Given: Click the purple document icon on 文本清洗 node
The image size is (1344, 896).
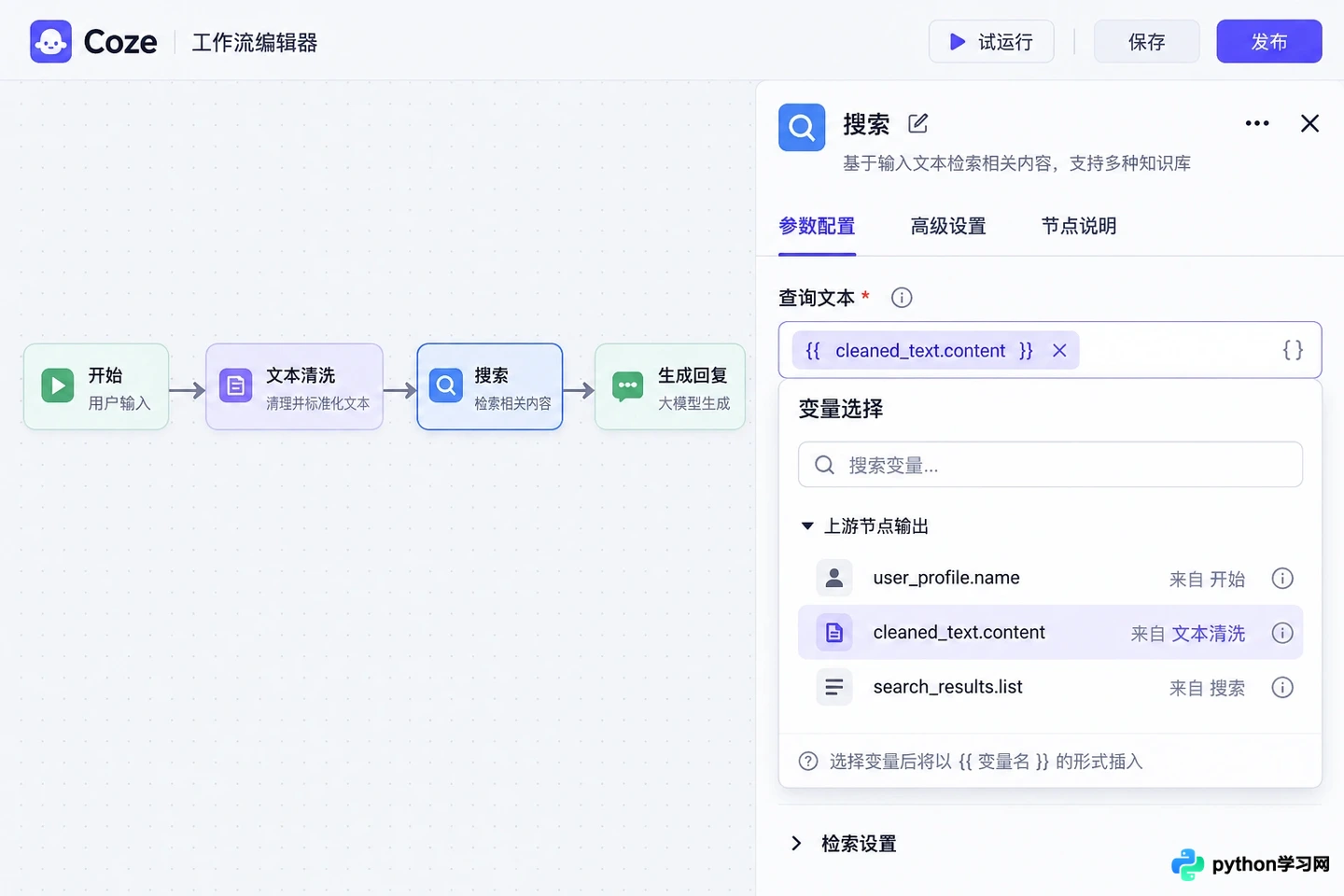Looking at the screenshot, I should pyautogui.click(x=235, y=385).
